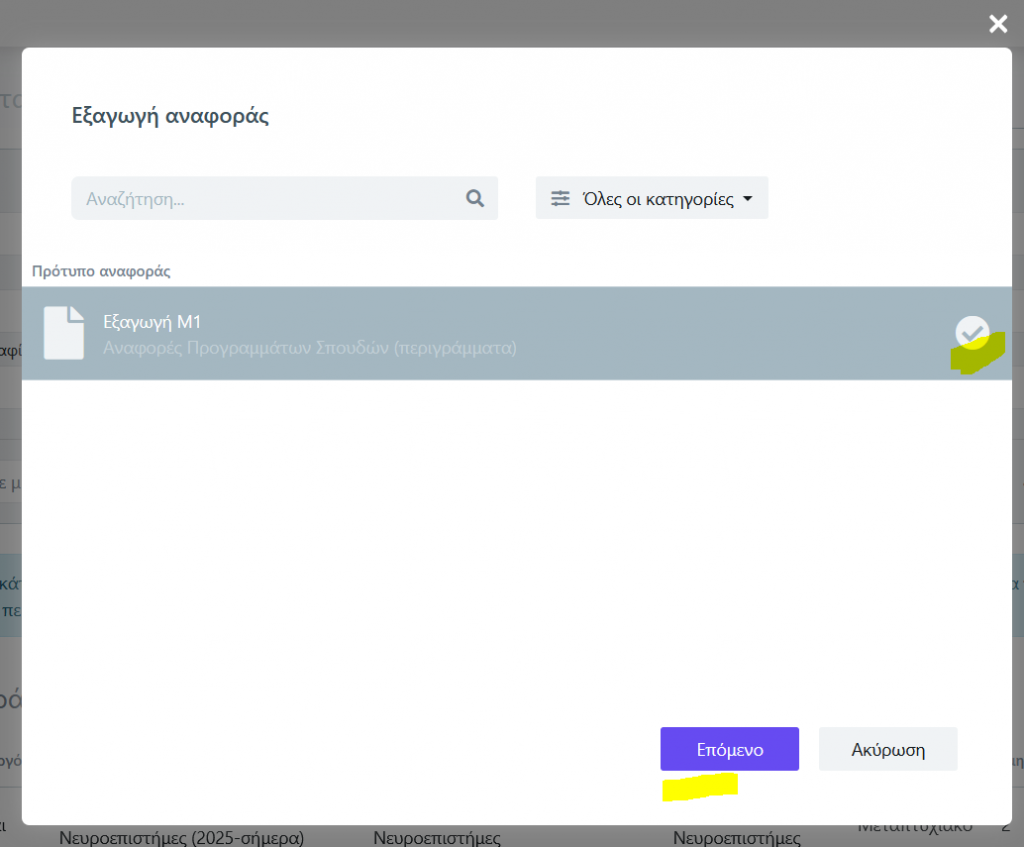Click the magnifier icon in the search box
Viewport: 1024px width, 847px height.
(475, 198)
